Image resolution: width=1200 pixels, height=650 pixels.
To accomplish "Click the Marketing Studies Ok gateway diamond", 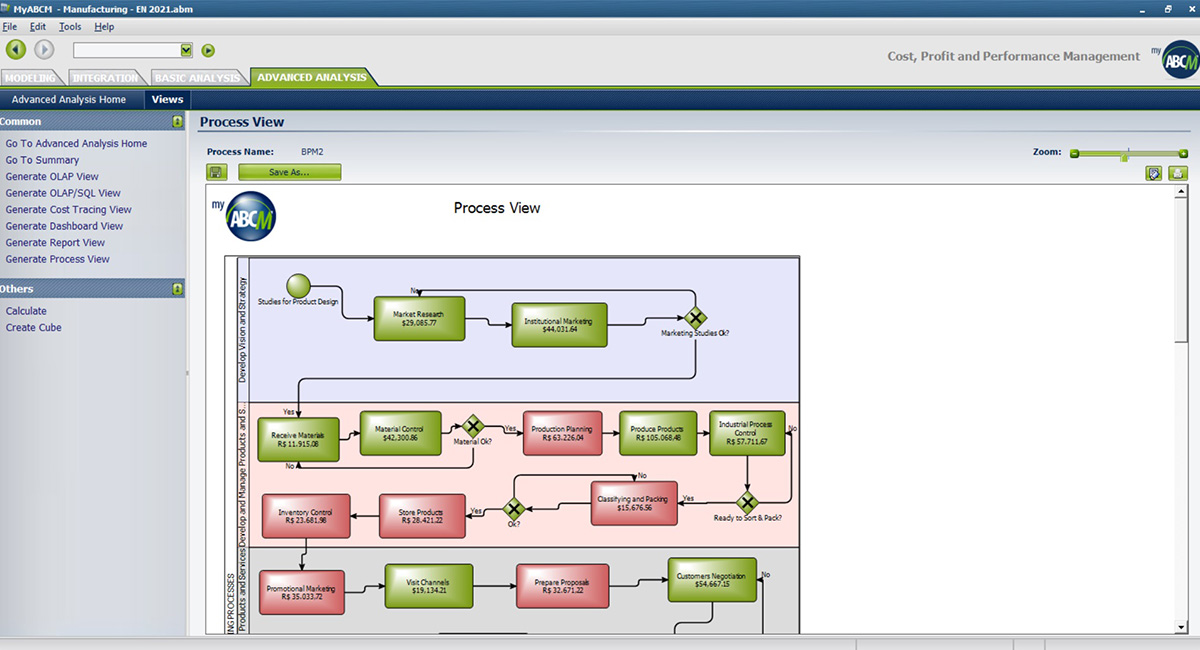I will 696,317.
